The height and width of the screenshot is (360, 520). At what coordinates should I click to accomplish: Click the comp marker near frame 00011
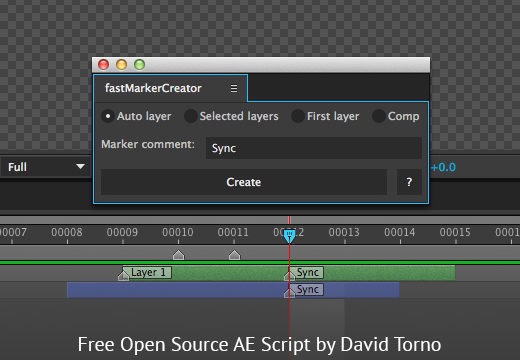[234, 254]
